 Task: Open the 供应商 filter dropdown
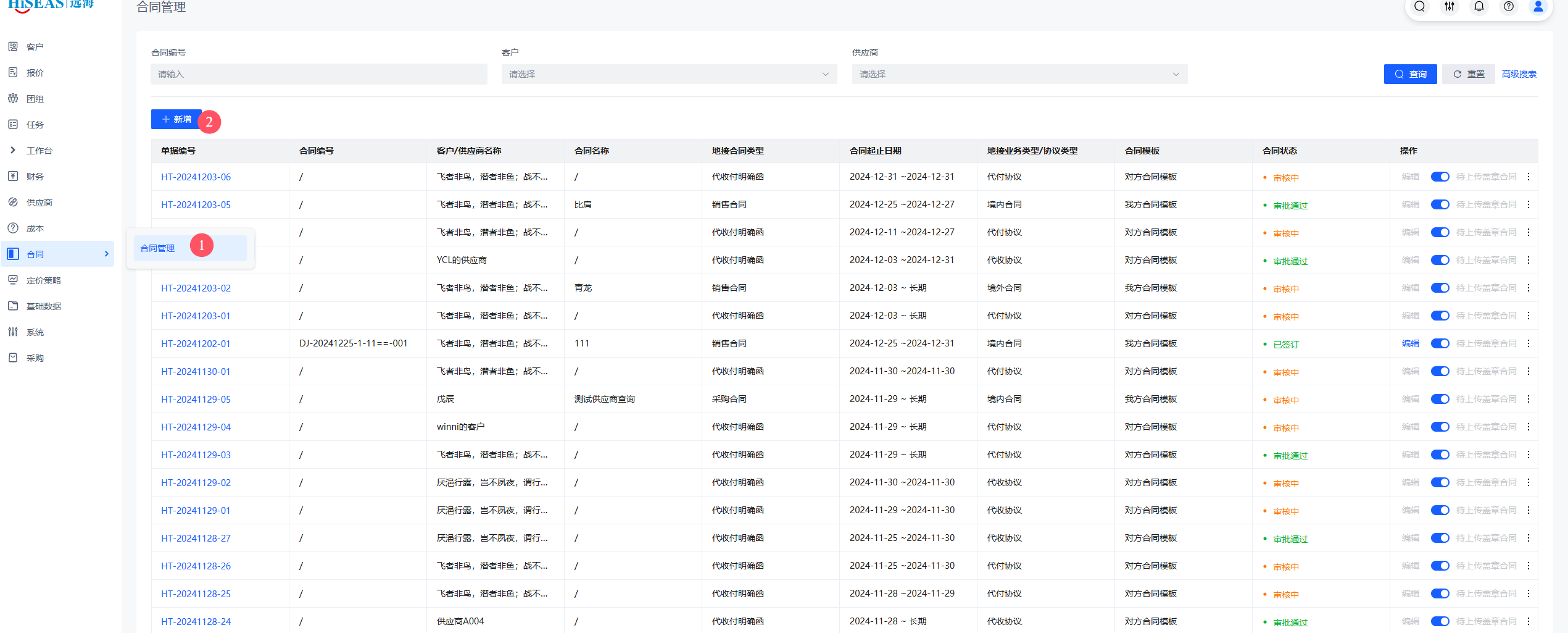[x=1019, y=74]
